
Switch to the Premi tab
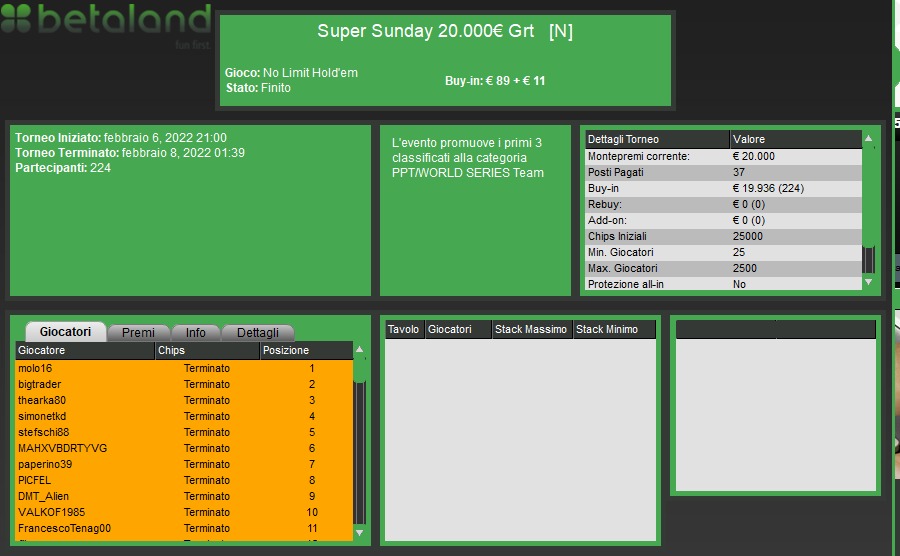tap(138, 333)
